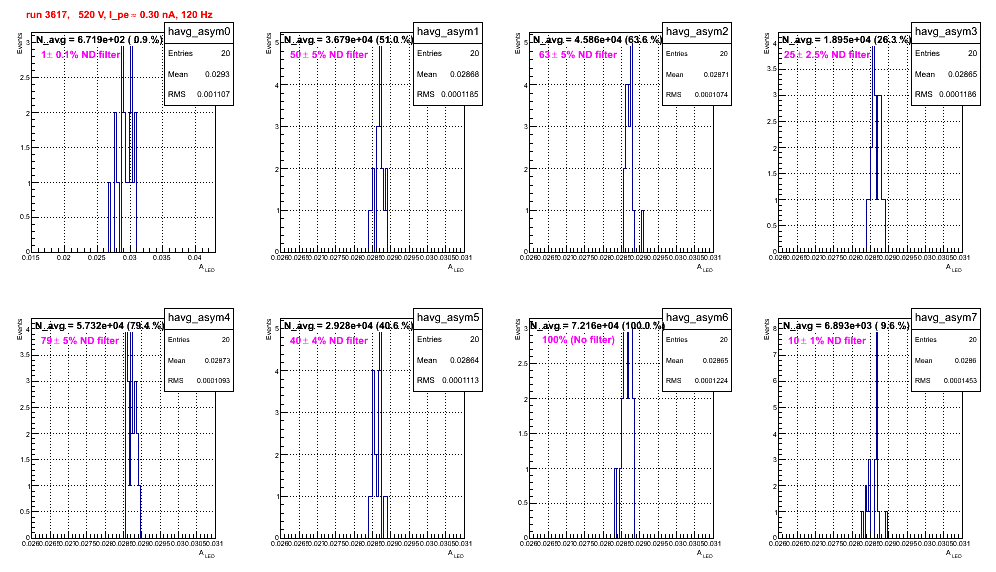Select the havg_asym3 stats box title
Viewport: 996px width, 572px height.
pyautogui.click(x=946, y=31)
